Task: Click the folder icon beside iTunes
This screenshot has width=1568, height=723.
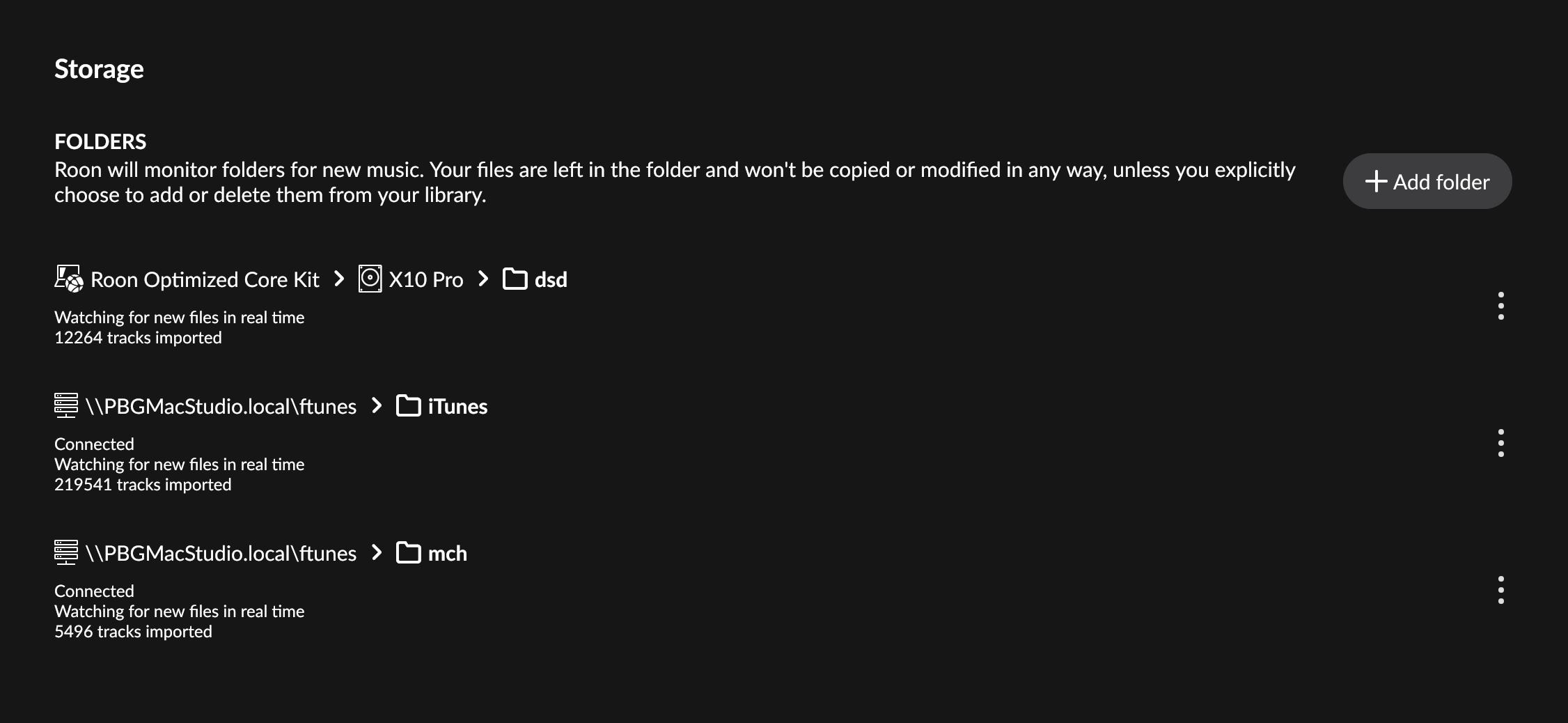Action: [408, 405]
